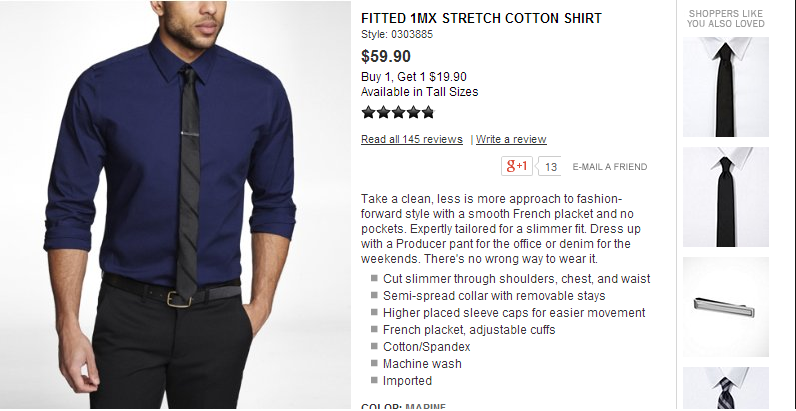Click the Available in Tall Sizes text
796x411 pixels.
420,92
